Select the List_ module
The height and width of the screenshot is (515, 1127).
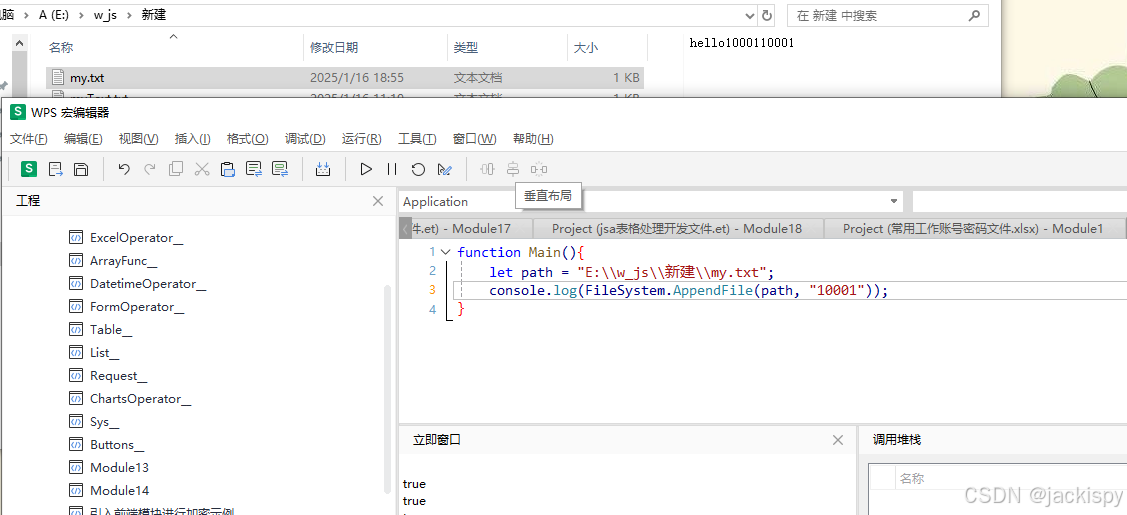[x=104, y=353]
